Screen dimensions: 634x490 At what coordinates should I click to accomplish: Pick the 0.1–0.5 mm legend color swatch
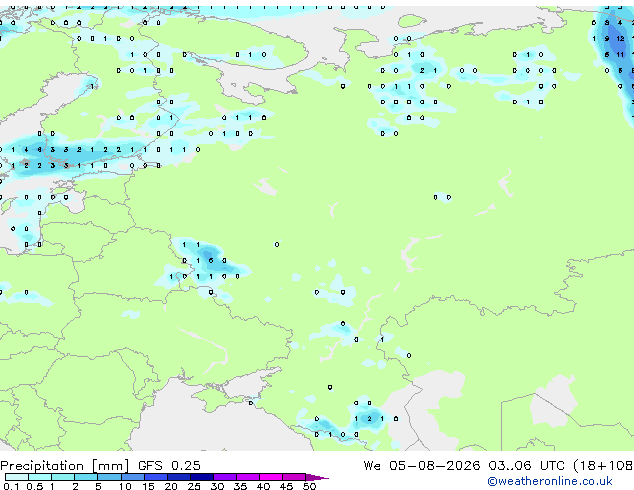pyautogui.click(x=17, y=477)
